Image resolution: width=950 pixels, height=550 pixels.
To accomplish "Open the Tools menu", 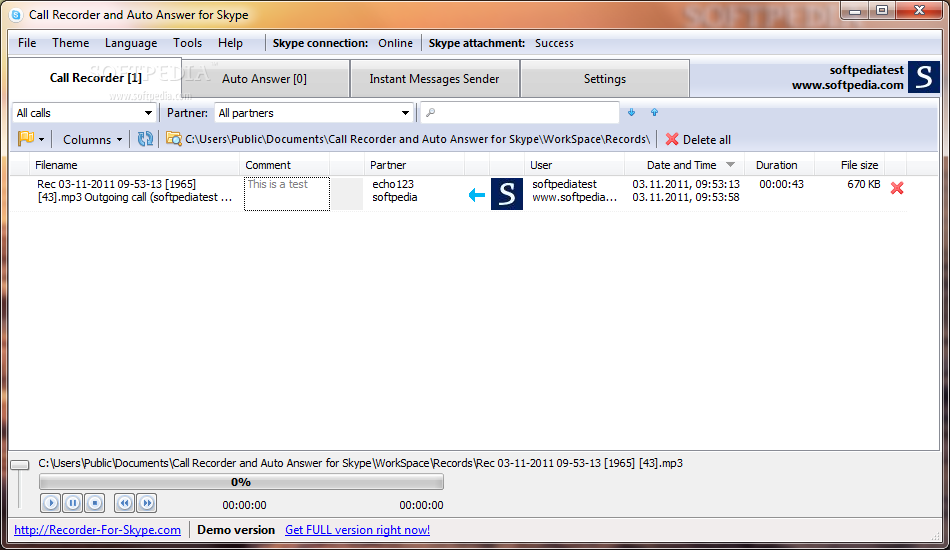I will click(187, 43).
